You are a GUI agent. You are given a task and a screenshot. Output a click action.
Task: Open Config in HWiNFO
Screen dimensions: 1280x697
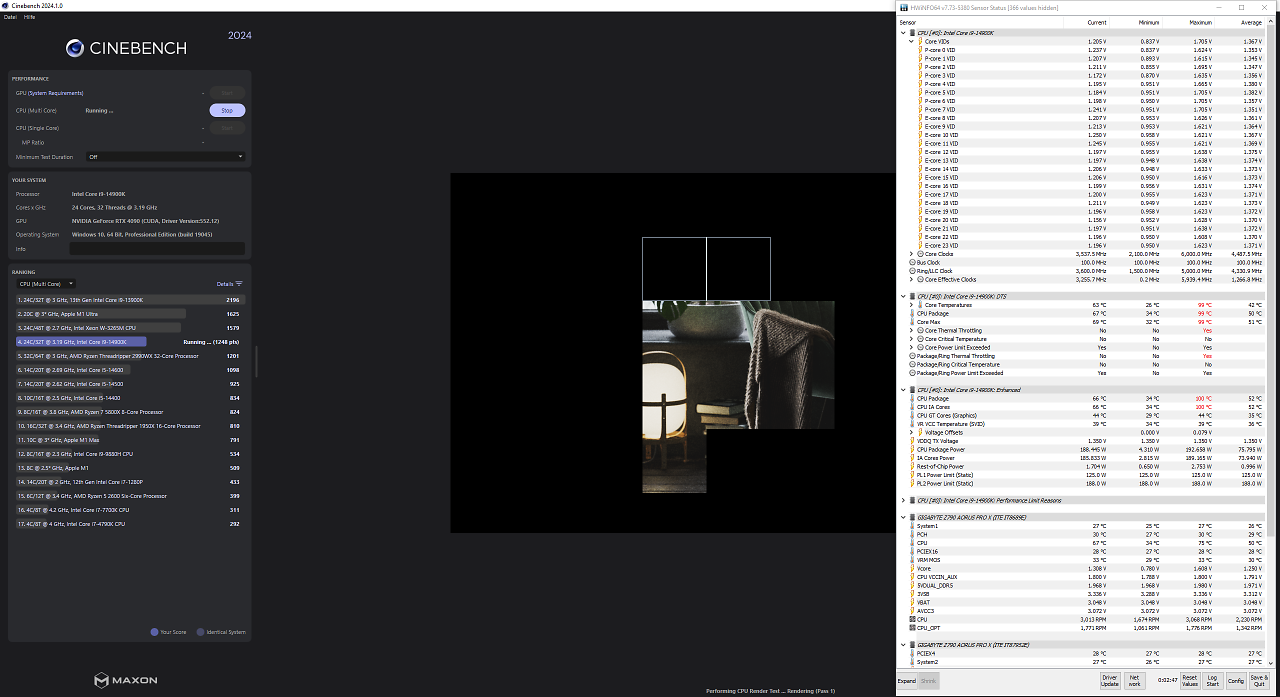point(1236,680)
